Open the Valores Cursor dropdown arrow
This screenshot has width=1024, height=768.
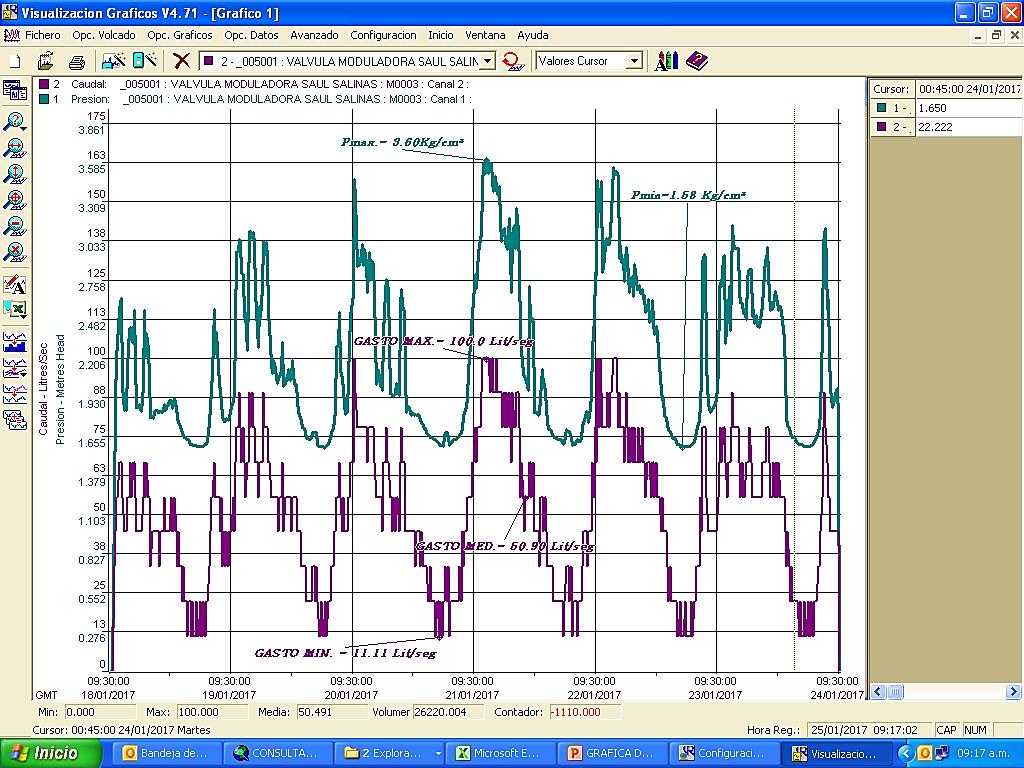634,61
